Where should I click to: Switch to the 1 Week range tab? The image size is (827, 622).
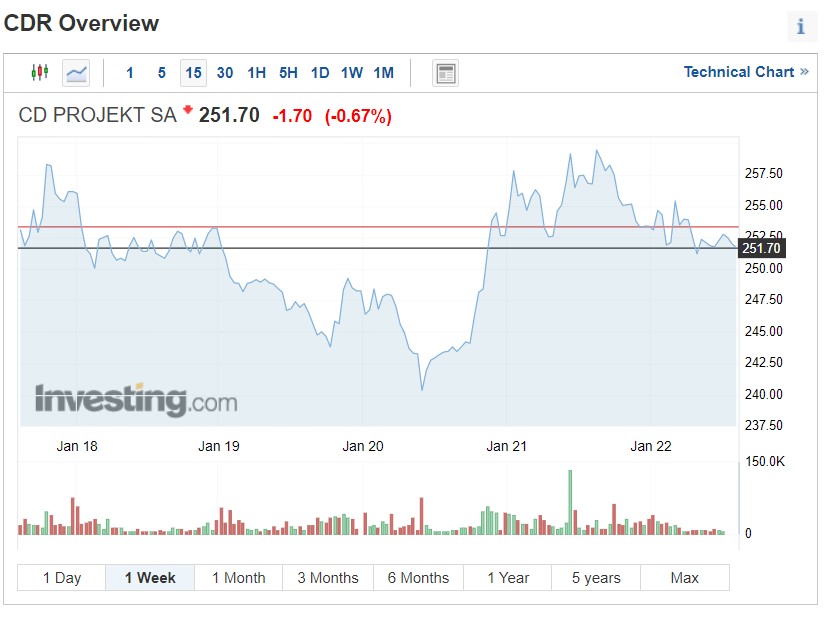click(x=150, y=578)
